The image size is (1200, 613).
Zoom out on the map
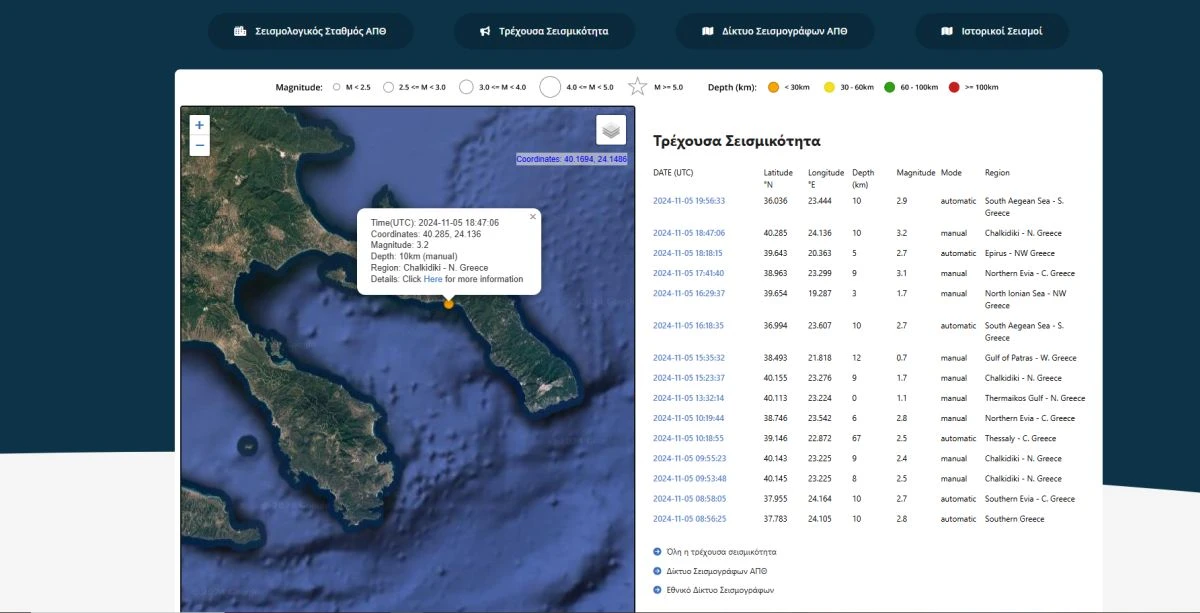(x=200, y=146)
